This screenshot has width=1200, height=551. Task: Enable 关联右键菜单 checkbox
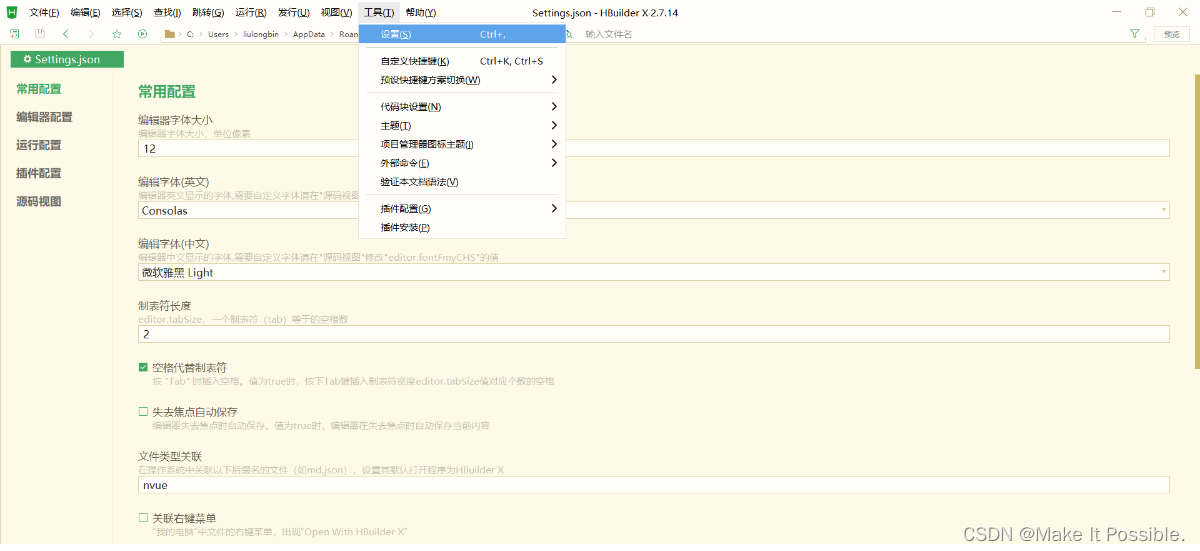(x=143, y=518)
